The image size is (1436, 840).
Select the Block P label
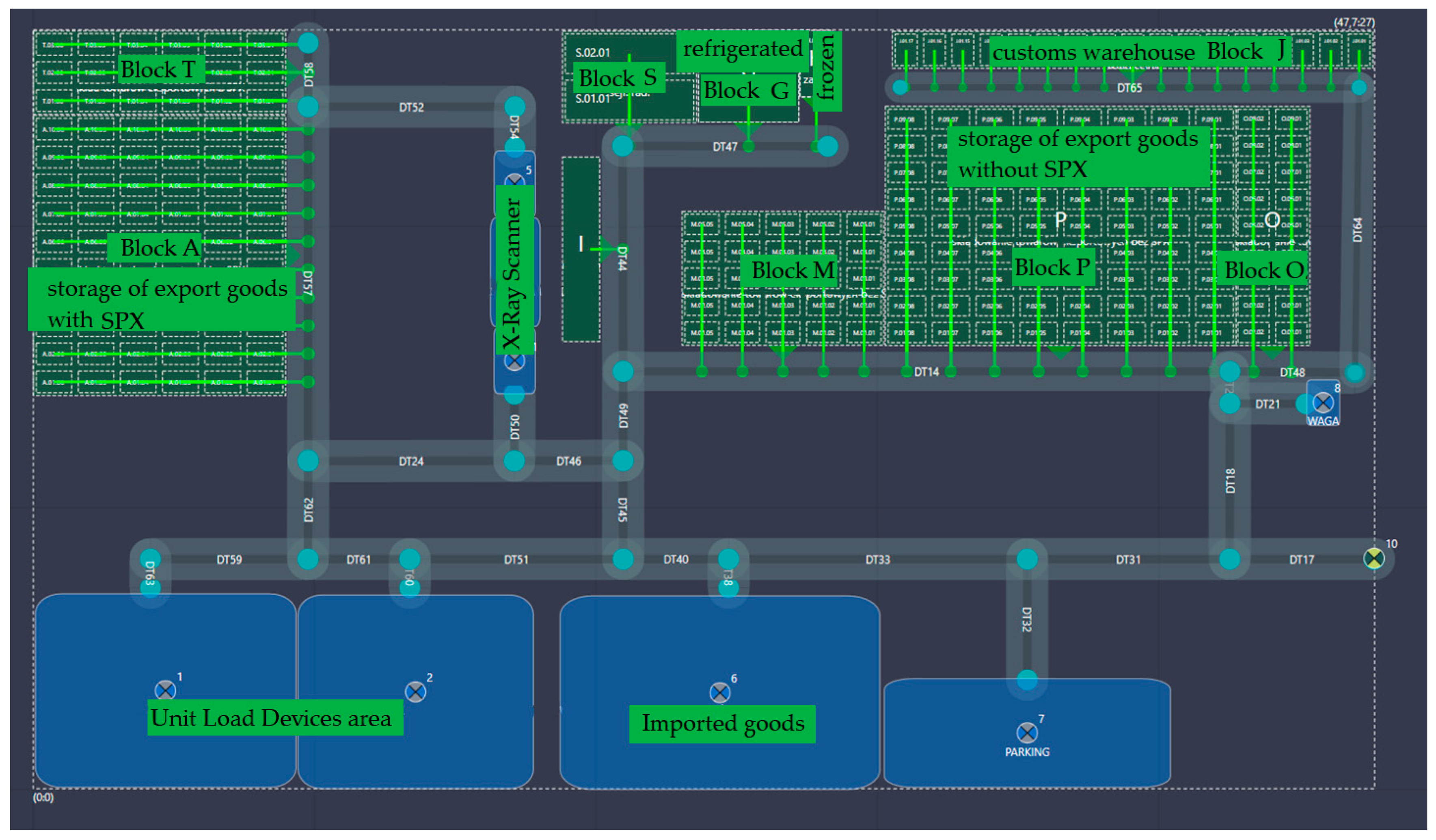(x=1052, y=267)
